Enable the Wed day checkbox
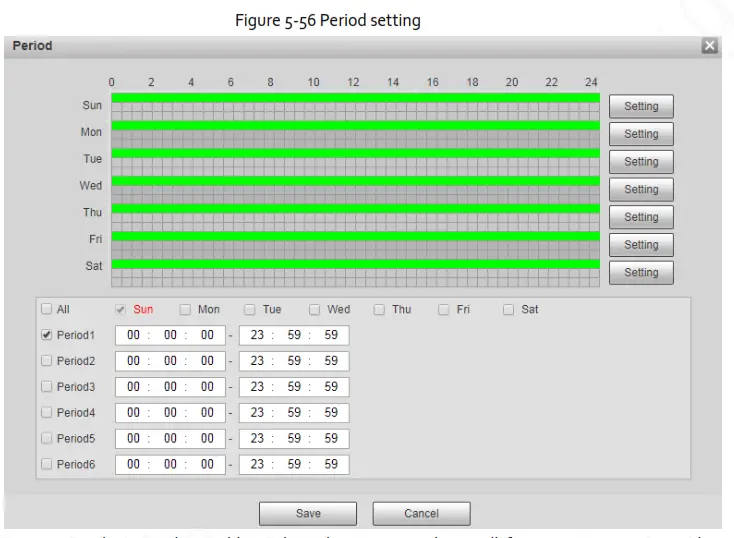 [315, 310]
